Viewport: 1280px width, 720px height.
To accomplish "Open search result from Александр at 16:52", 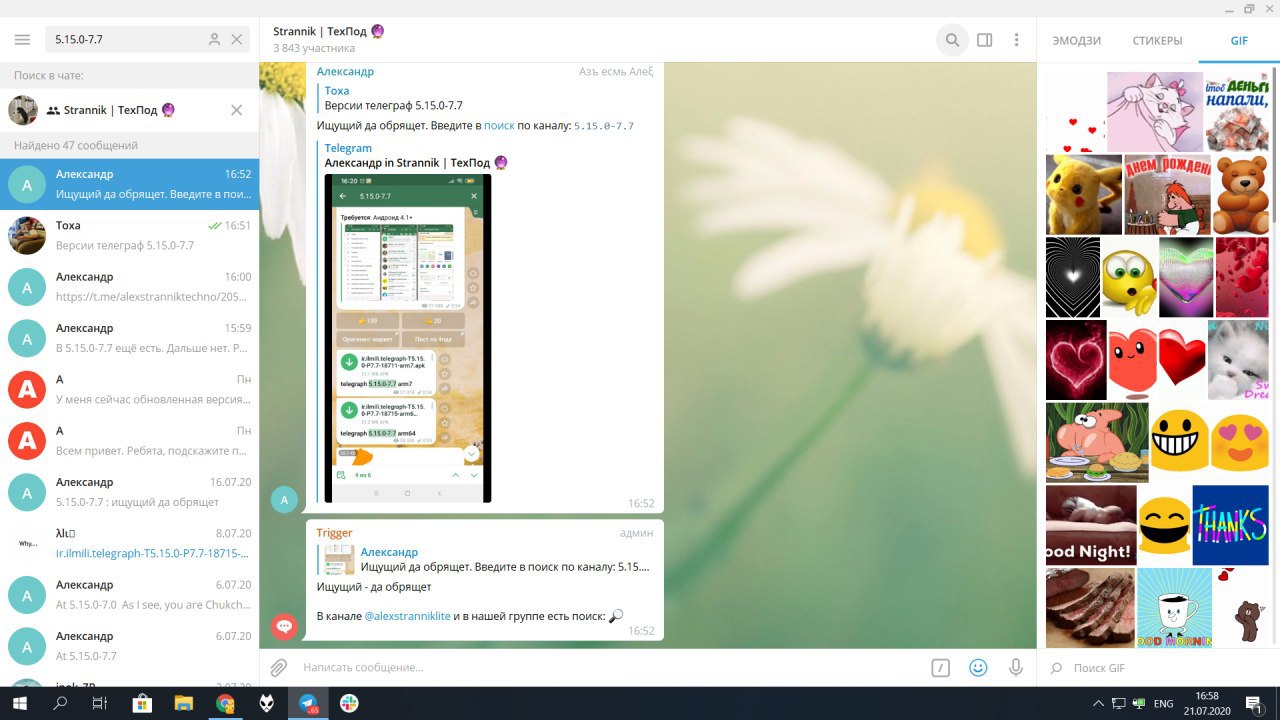I will (x=130, y=184).
